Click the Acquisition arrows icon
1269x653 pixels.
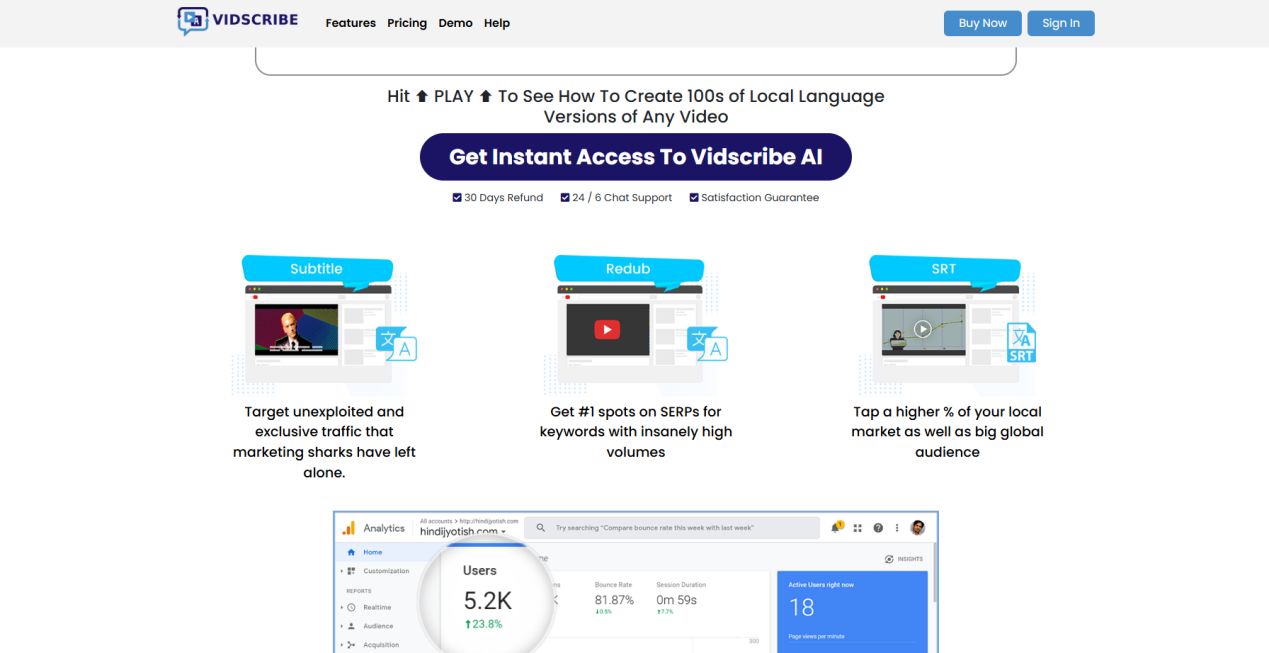(351, 645)
